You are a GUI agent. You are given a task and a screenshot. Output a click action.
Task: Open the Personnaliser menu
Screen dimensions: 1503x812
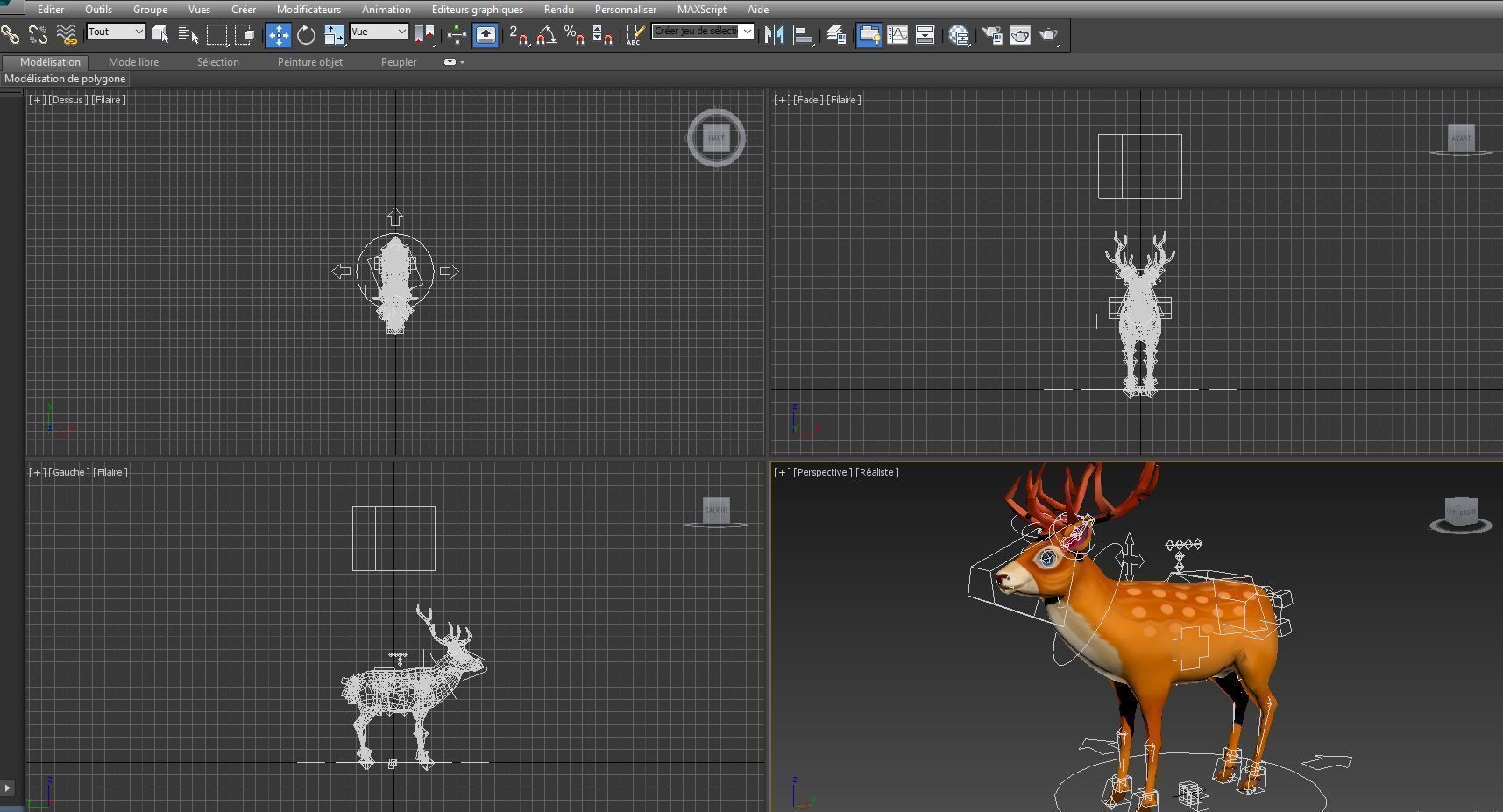click(x=625, y=10)
